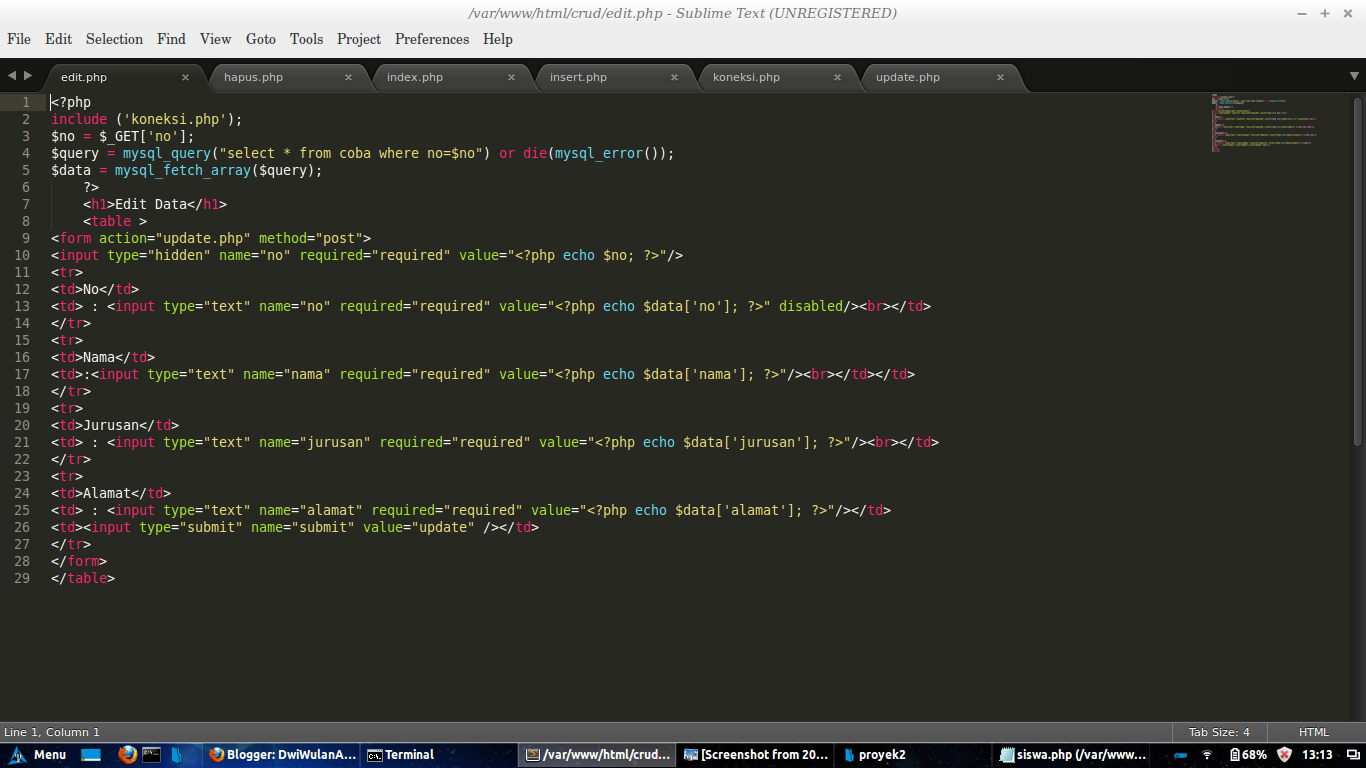Click the blue network tray icon
The width and height of the screenshot is (1366, 768).
pyautogui.click(x=1182, y=755)
